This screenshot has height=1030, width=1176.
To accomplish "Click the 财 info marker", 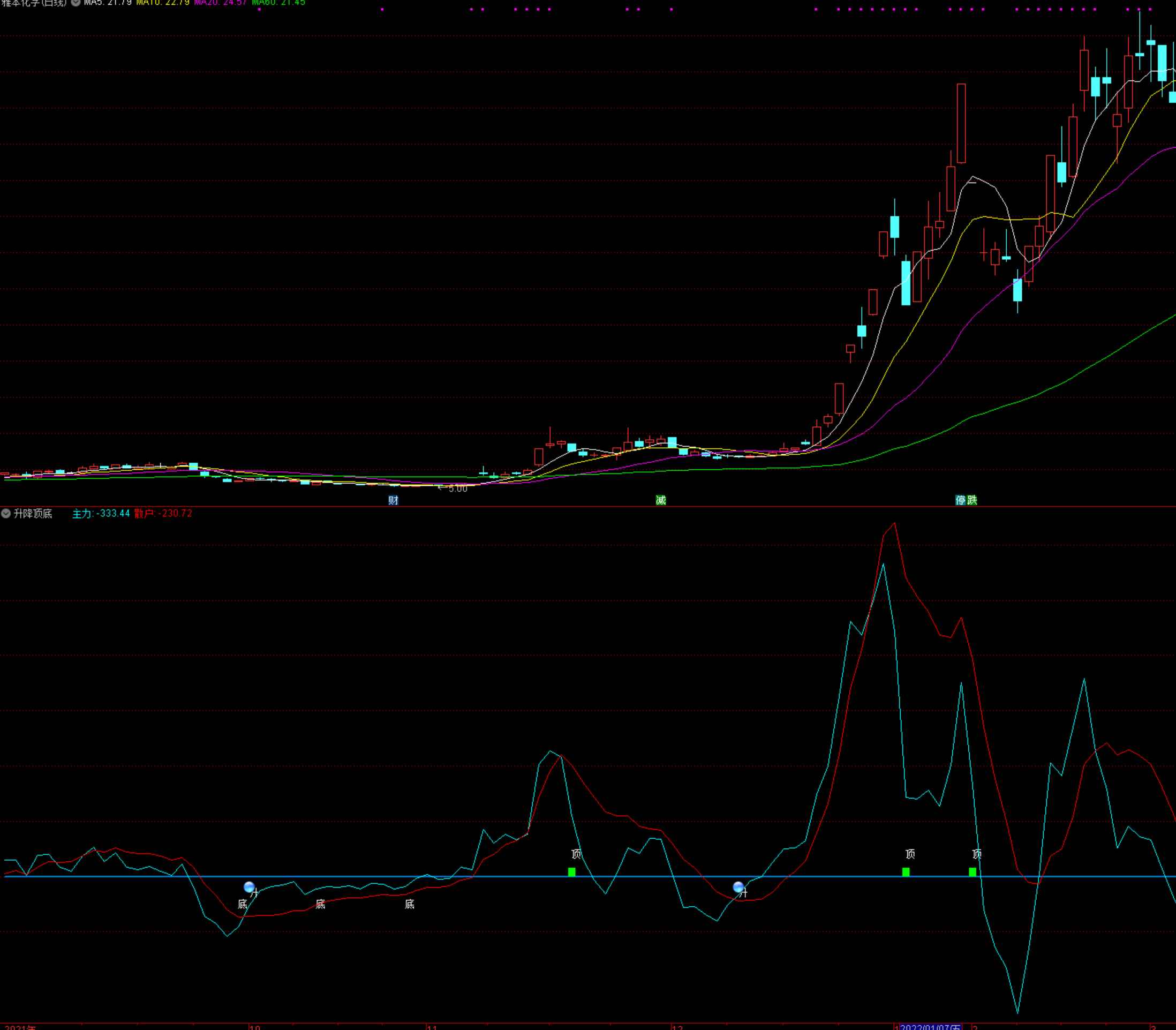I will point(393,500).
